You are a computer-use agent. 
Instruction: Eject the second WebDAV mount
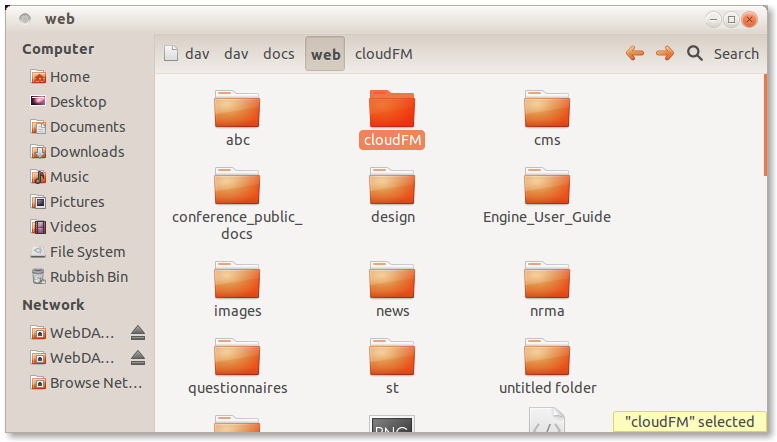(138, 357)
